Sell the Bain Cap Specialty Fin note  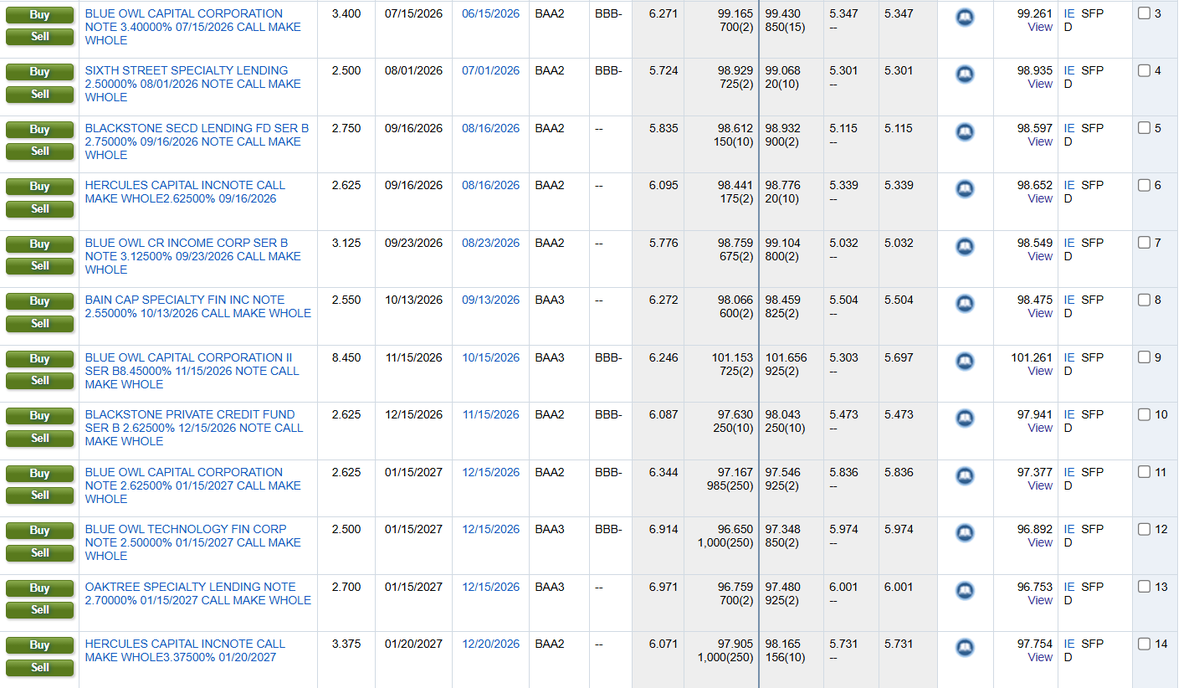40,323
